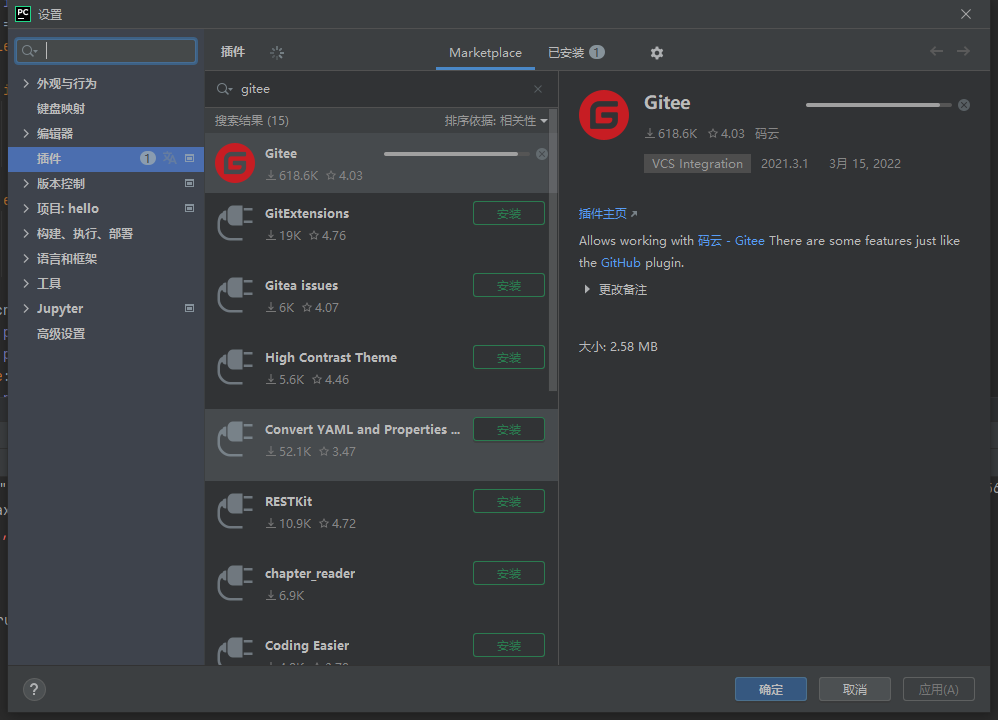Image resolution: width=998 pixels, height=720 pixels.
Task: Click Gitee download progress bar in list
Action: [x=456, y=154]
